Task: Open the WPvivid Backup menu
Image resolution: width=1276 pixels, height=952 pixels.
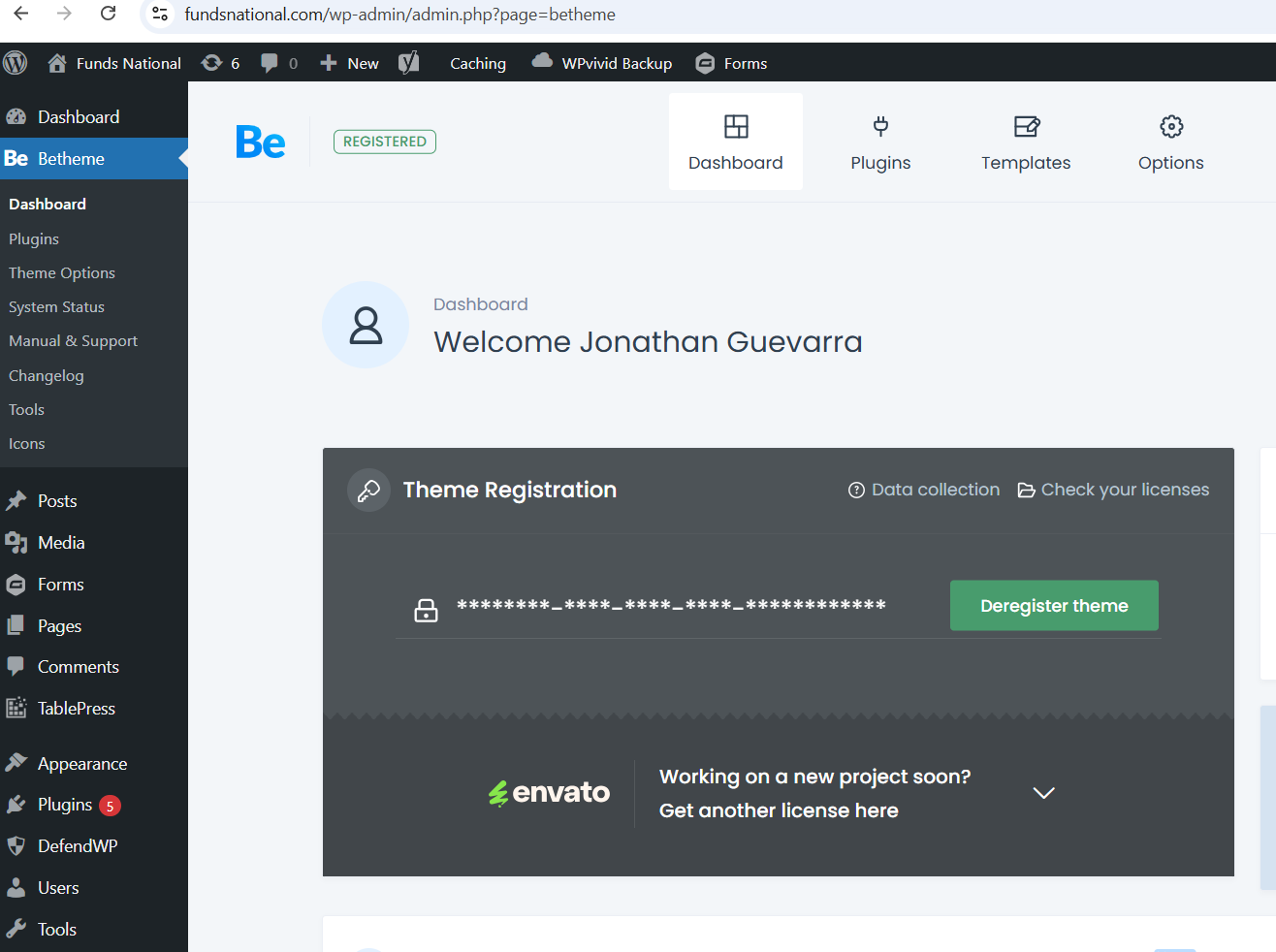Action: pyautogui.click(x=602, y=63)
